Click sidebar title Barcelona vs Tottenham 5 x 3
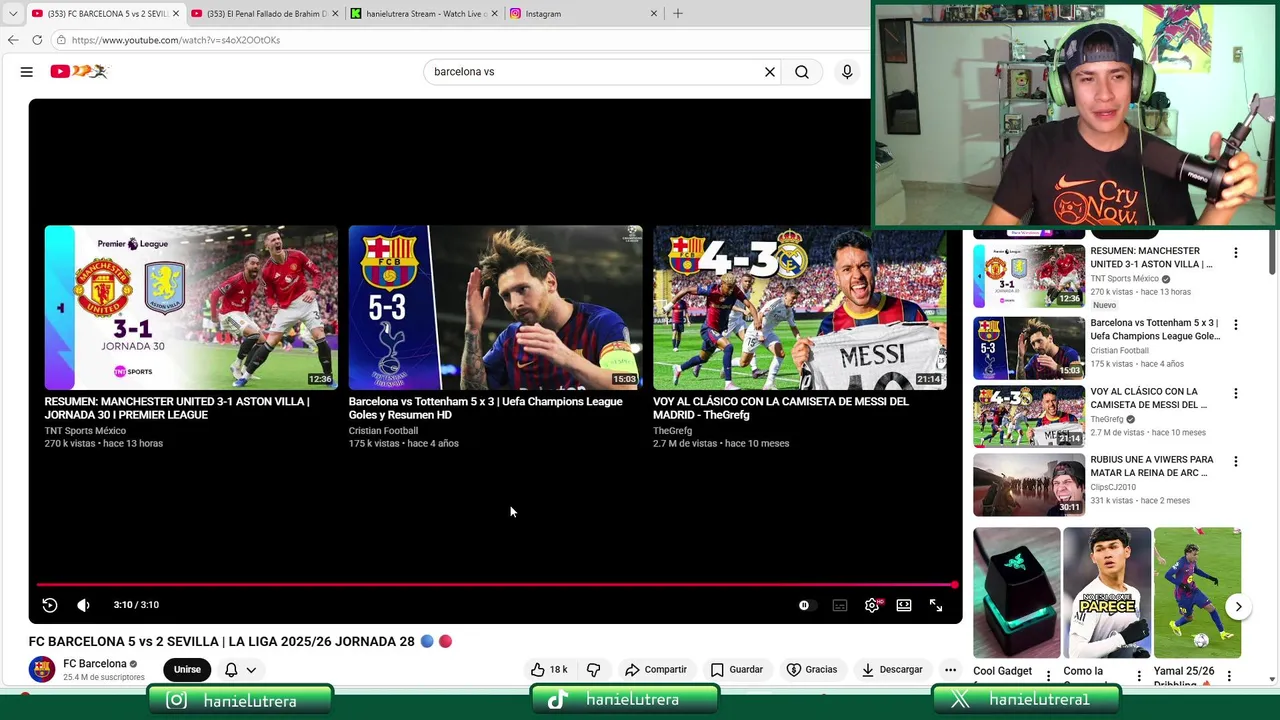1280x720 pixels. [1155, 330]
